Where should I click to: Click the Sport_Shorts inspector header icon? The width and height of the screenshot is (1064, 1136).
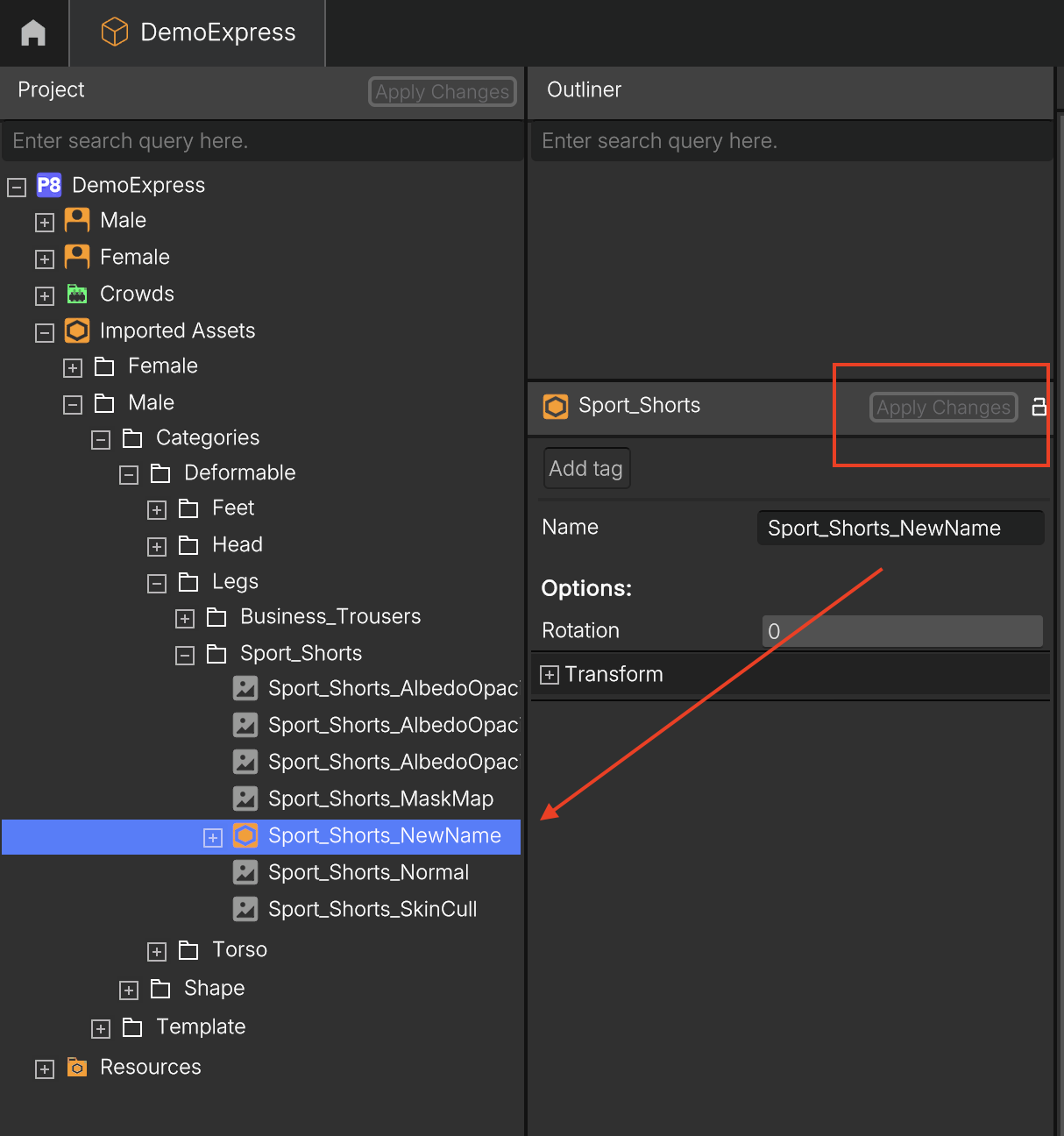point(556,406)
